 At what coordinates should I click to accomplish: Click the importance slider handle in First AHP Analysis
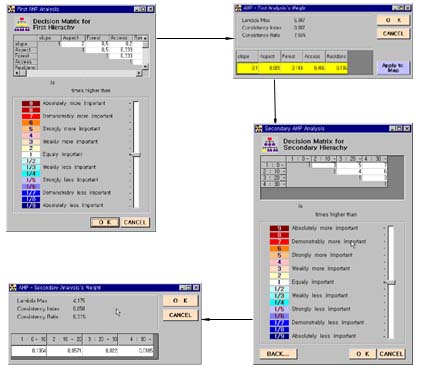[136, 155]
